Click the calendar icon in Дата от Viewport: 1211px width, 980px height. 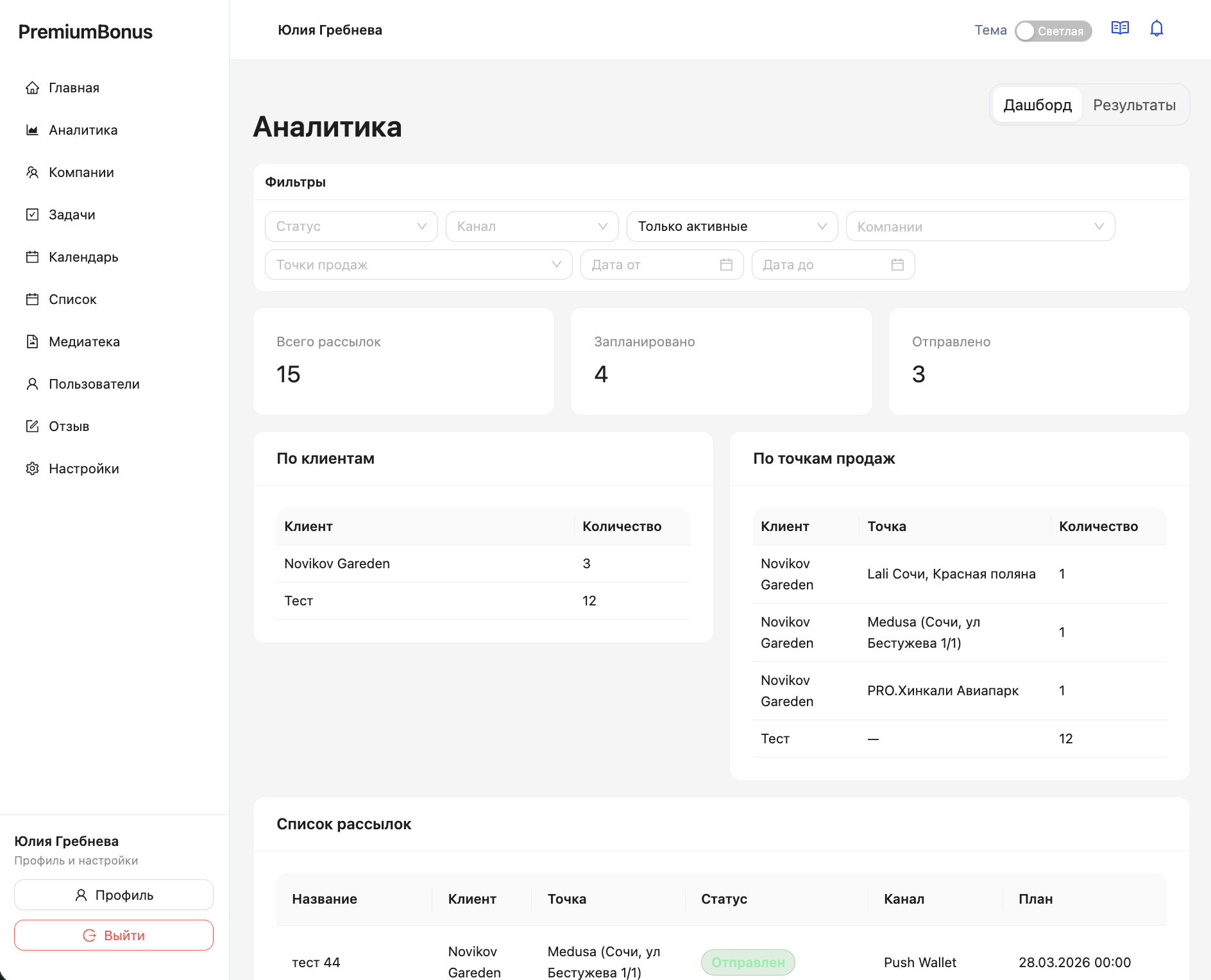coord(726,265)
